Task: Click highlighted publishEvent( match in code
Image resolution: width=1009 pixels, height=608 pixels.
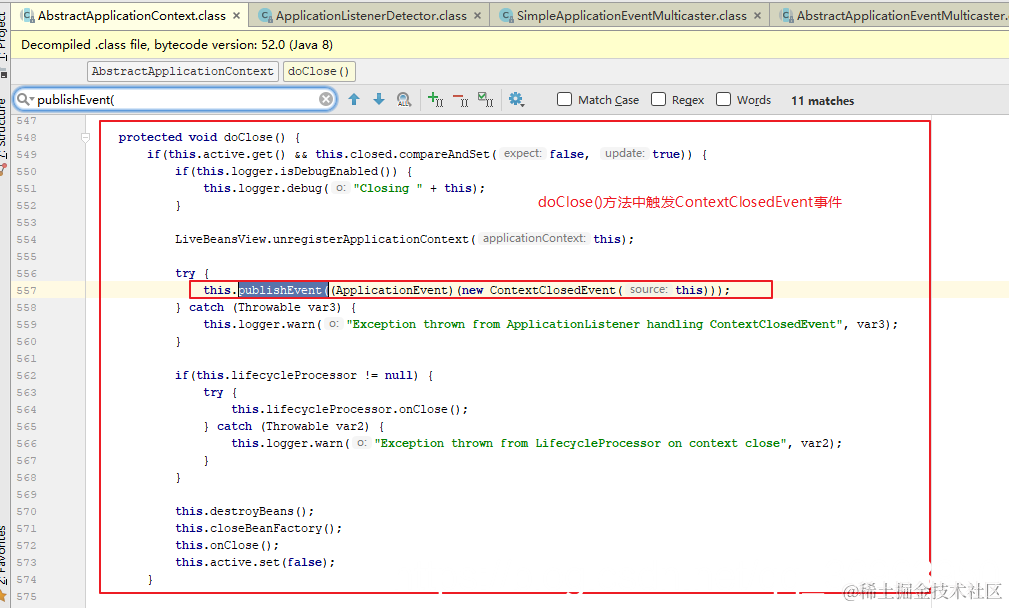Action: (284, 290)
